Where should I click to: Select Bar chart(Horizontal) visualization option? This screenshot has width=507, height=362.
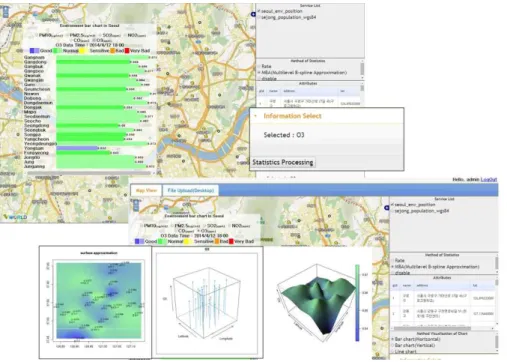tap(392, 339)
